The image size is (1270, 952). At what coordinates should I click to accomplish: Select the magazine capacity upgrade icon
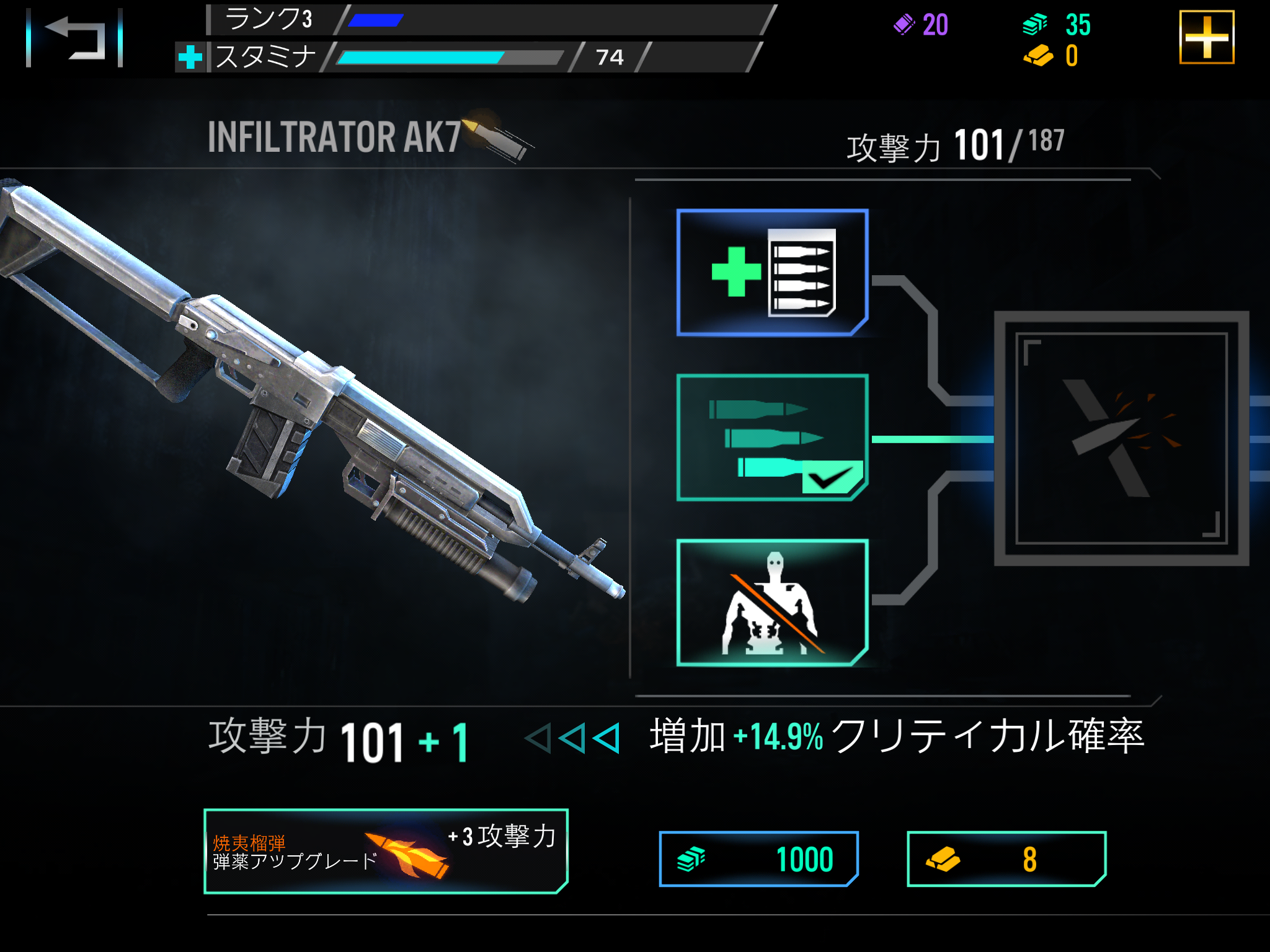772,273
